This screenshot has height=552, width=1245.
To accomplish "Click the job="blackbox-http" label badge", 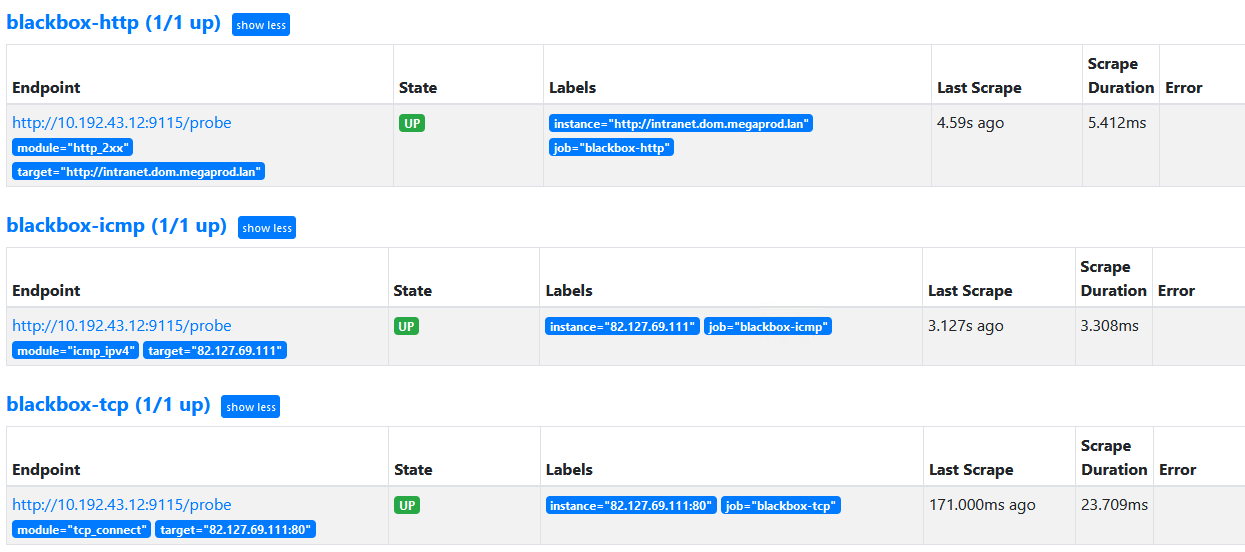I will click(x=612, y=148).
